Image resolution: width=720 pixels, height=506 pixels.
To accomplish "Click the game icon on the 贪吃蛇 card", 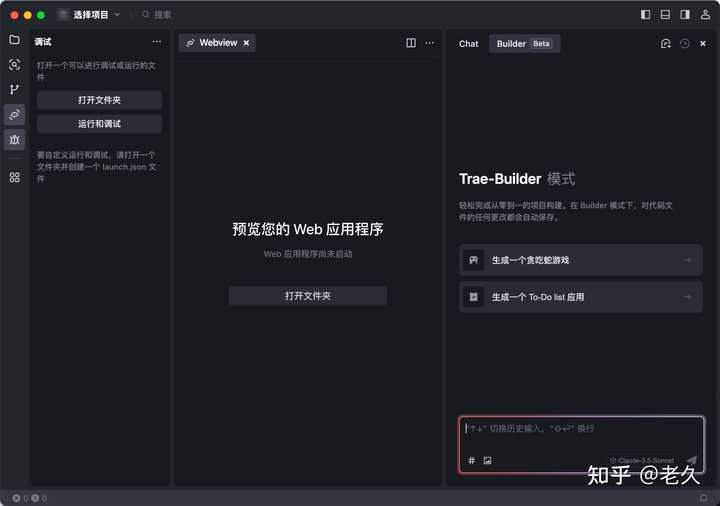I will pos(473,260).
